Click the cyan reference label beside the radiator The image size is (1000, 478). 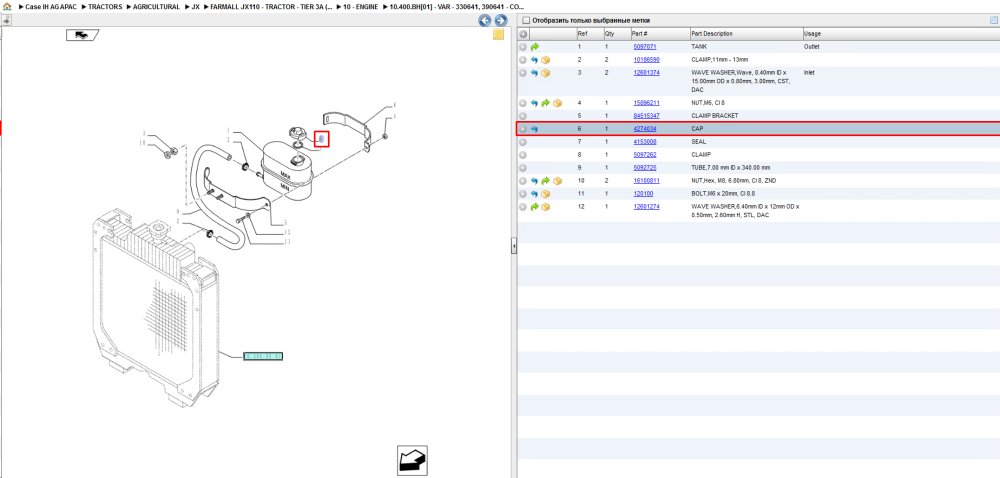click(263, 356)
